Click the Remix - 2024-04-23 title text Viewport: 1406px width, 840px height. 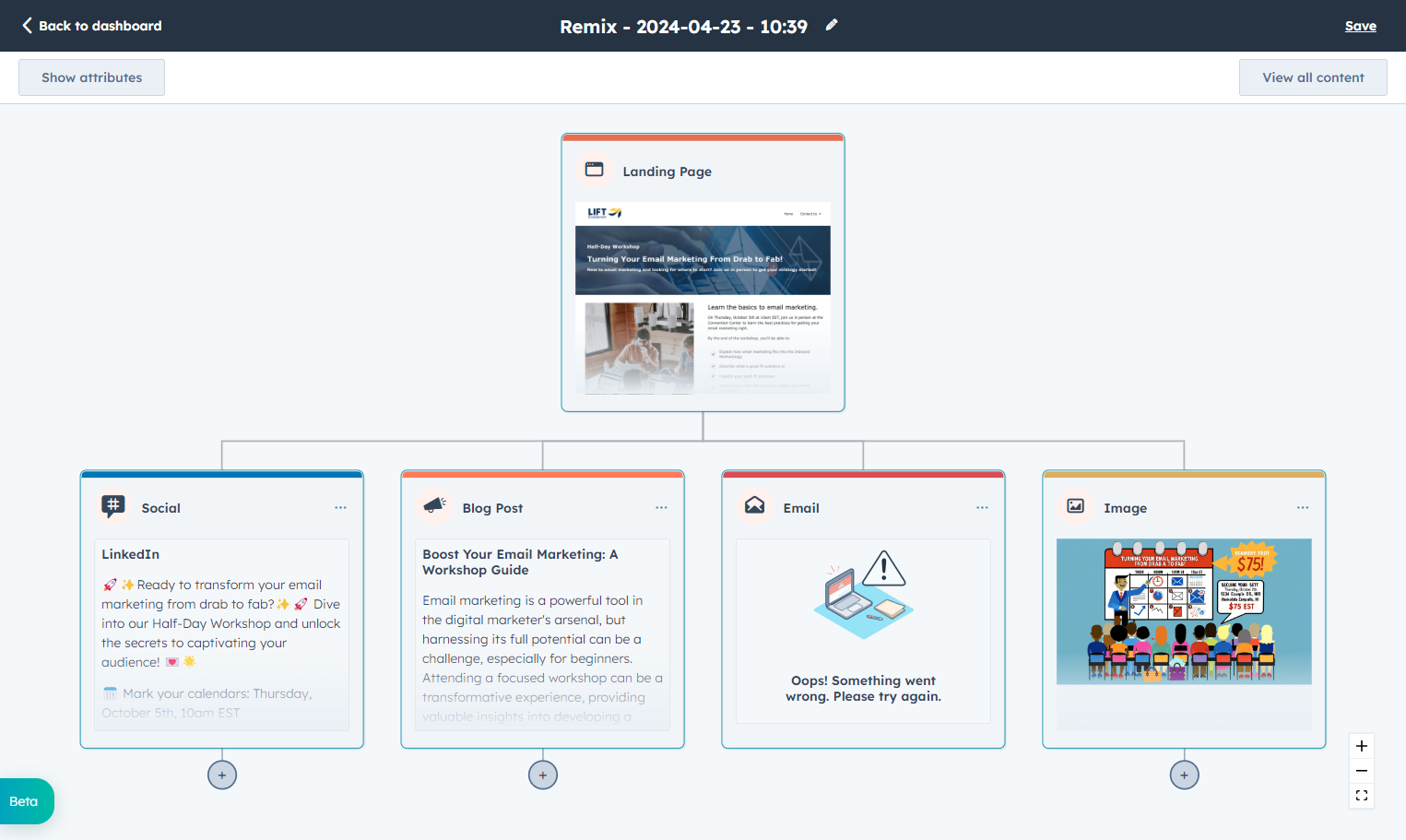point(684,26)
